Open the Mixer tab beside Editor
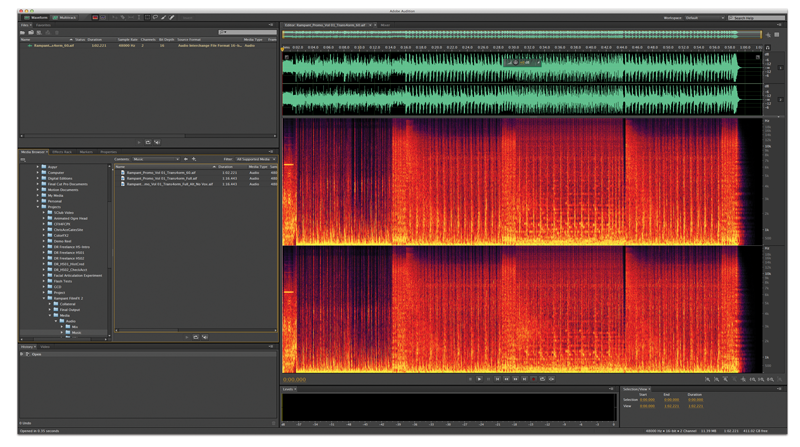The image size is (800, 447). [x=385, y=25]
